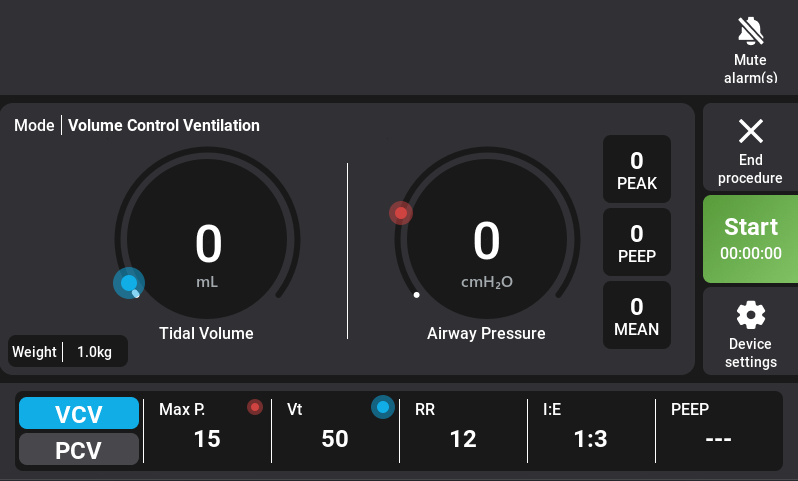Click the white dot on Airway Pressure gauge
This screenshot has width=798, height=481.
click(417, 295)
